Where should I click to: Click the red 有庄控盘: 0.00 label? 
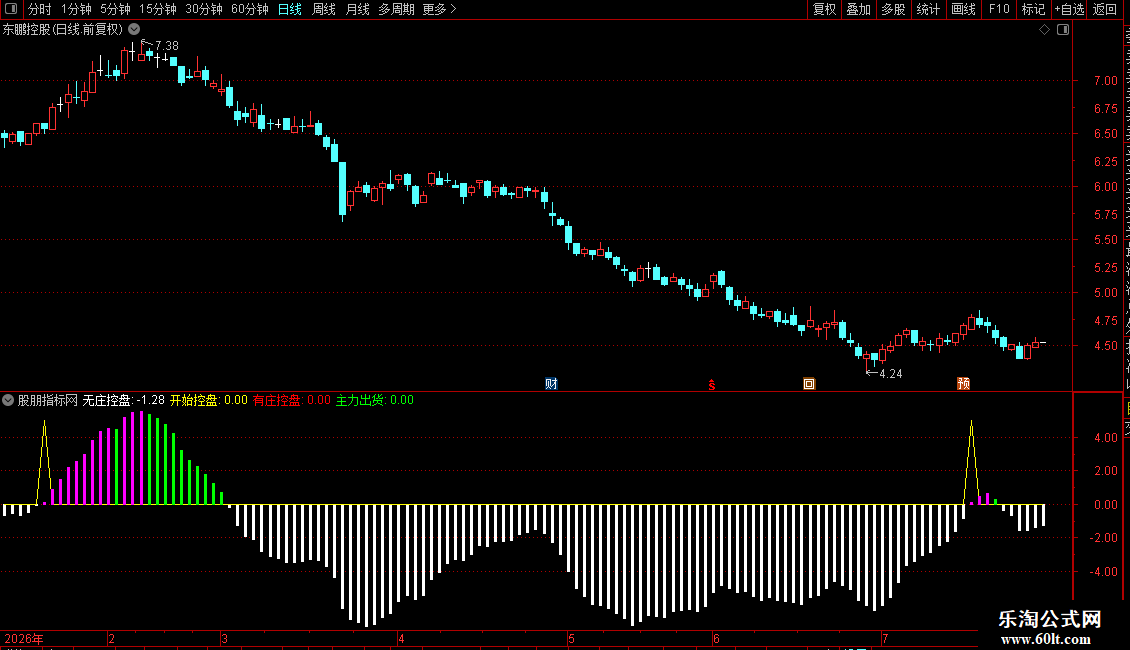[292, 400]
